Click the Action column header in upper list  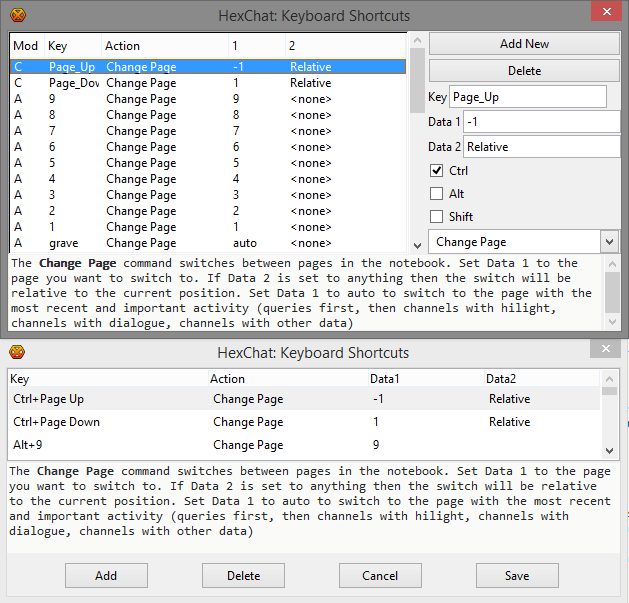(165, 46)
